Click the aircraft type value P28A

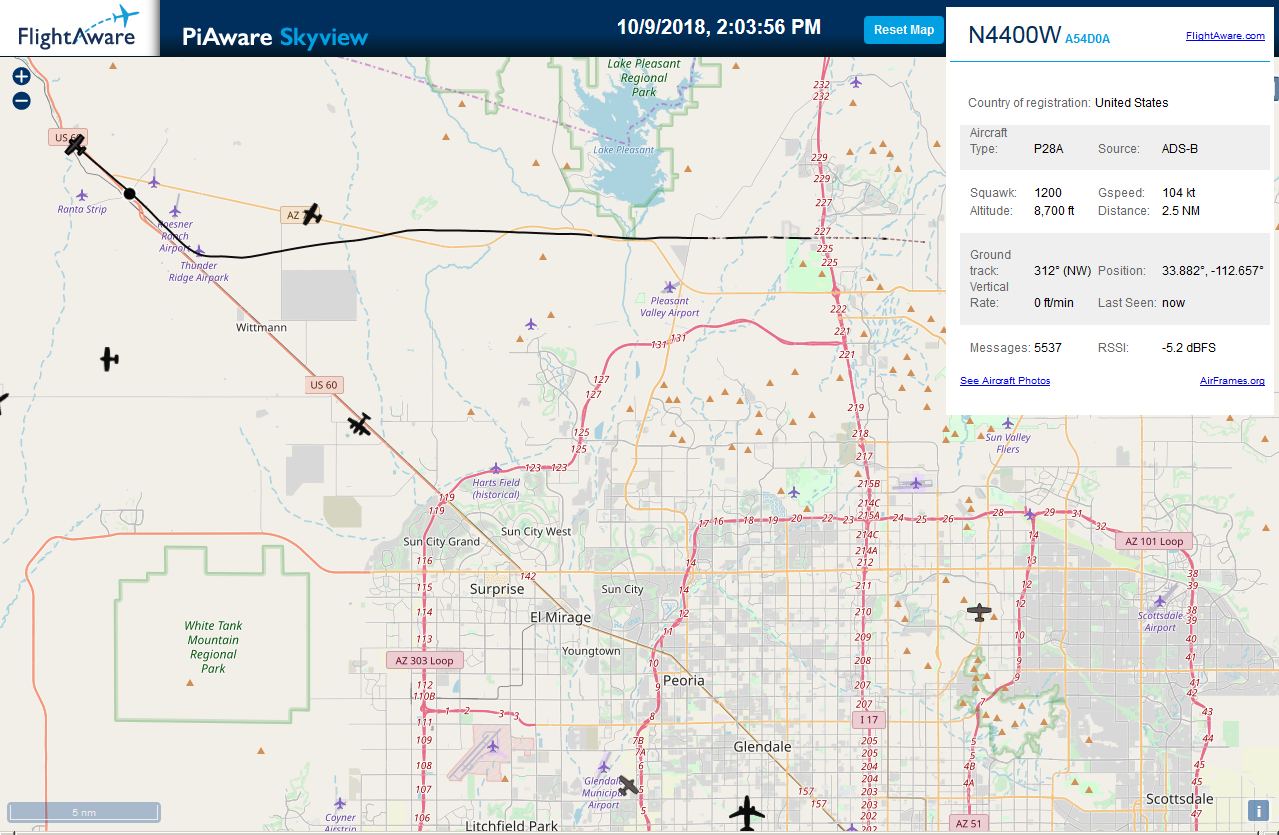tap(1049, 149)
